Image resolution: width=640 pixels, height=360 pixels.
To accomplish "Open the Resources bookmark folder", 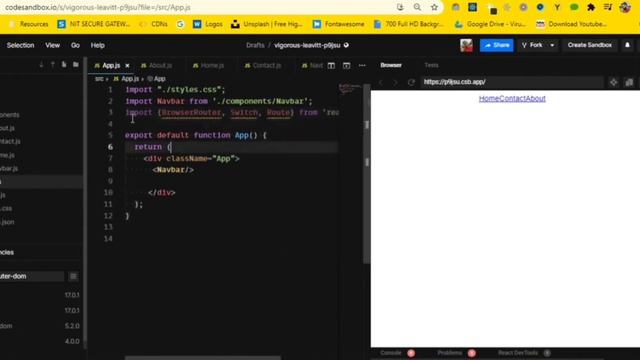I will pos(29,24).
